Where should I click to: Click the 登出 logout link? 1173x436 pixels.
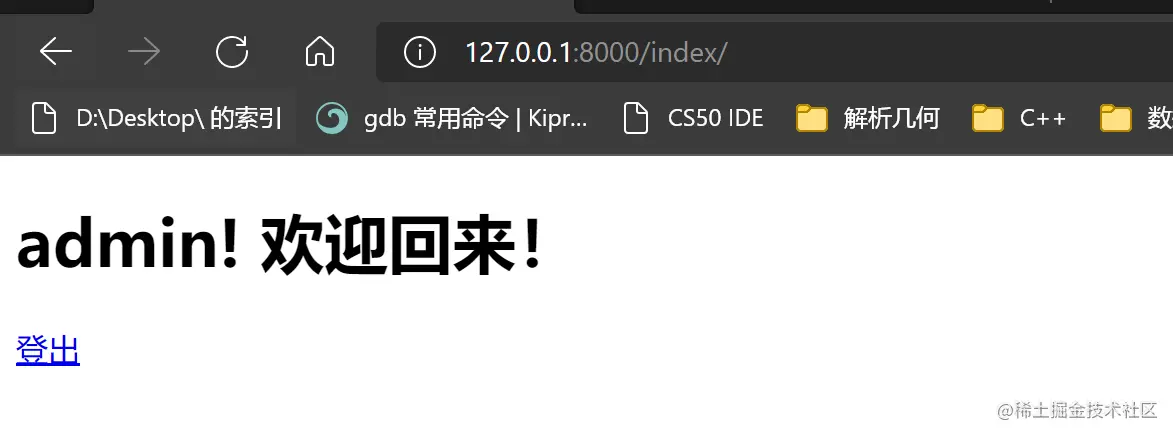(x=48, y=350)
